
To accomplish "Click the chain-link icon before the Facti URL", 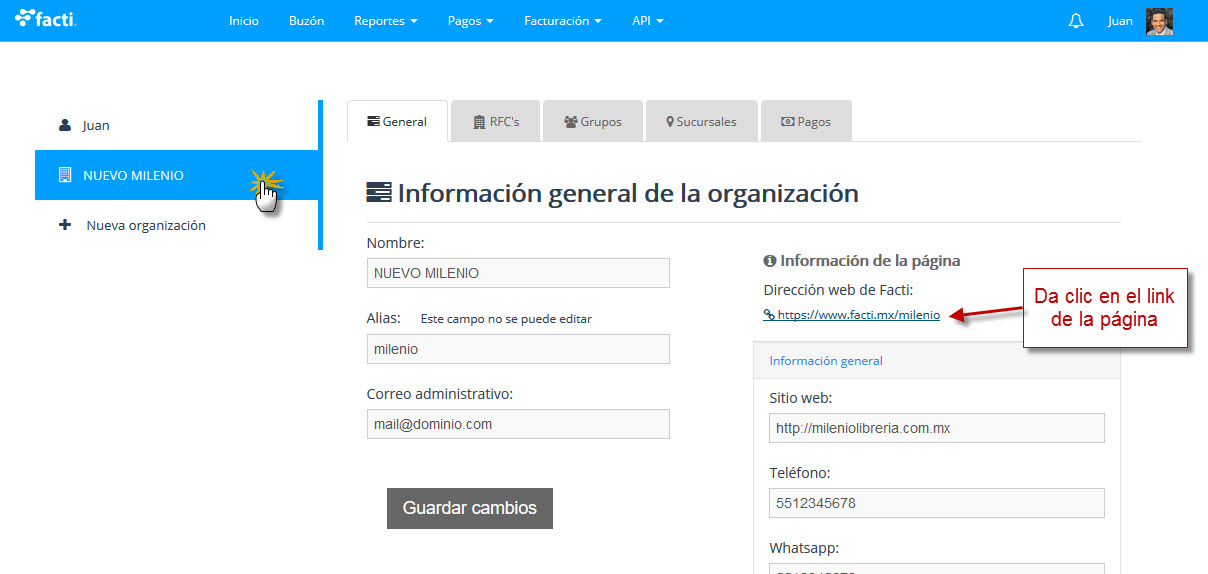I will (769, 314).
